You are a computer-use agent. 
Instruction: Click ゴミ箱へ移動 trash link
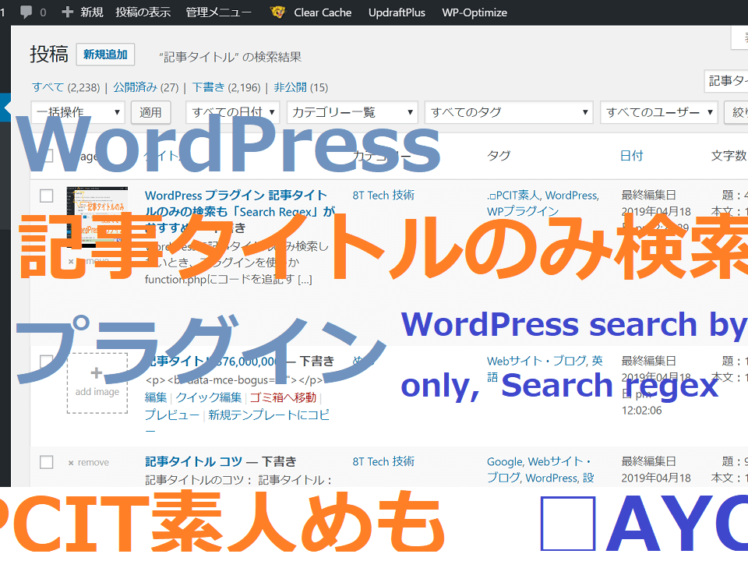pyautogui.click(x=283, y=397)
